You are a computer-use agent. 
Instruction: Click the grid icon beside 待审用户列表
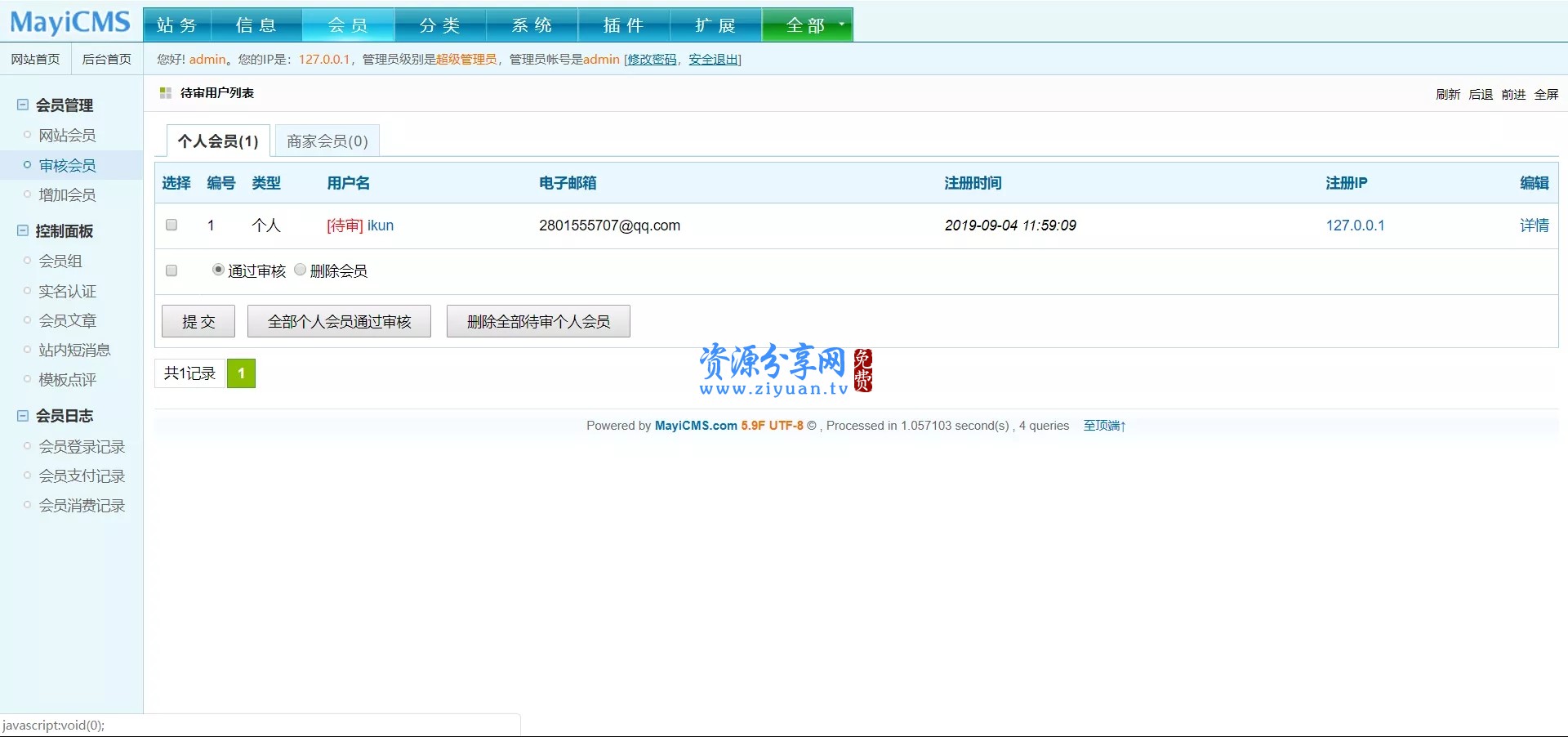coord(166,93)
